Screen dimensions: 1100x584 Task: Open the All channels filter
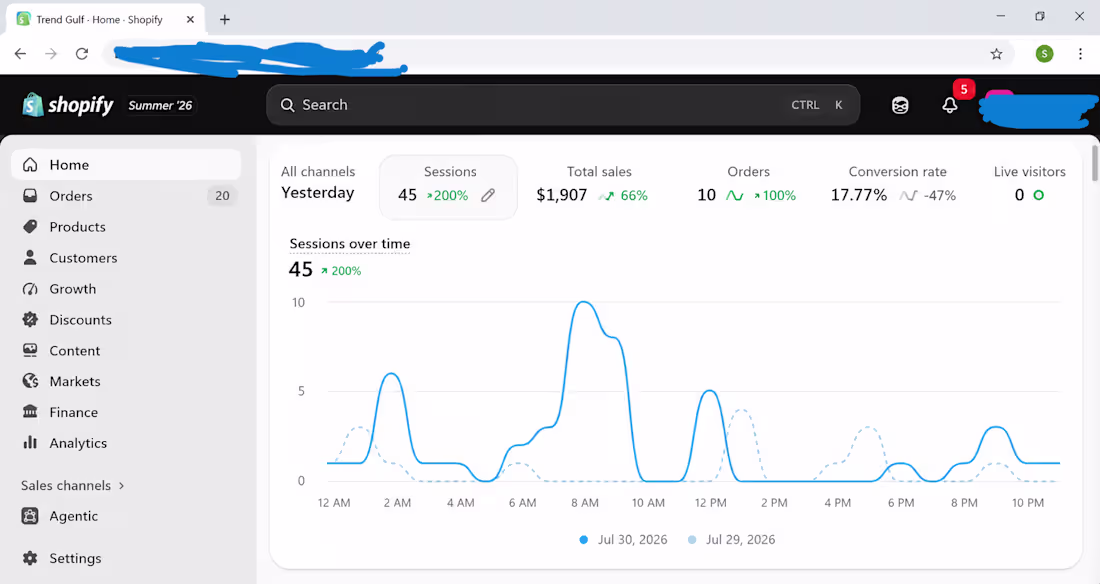point(318,171)
